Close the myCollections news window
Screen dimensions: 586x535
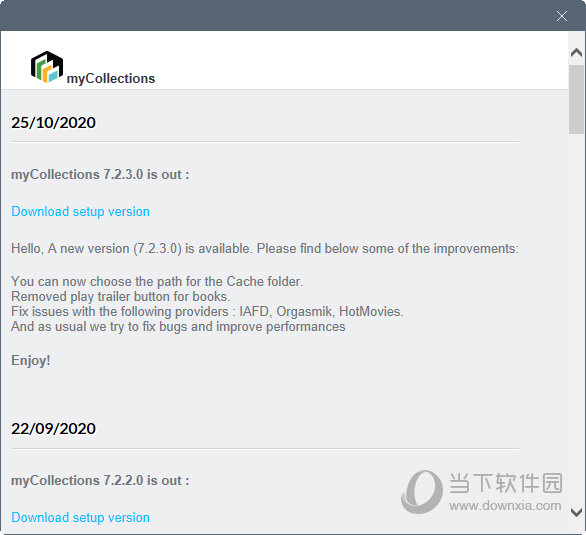point(562,16)
